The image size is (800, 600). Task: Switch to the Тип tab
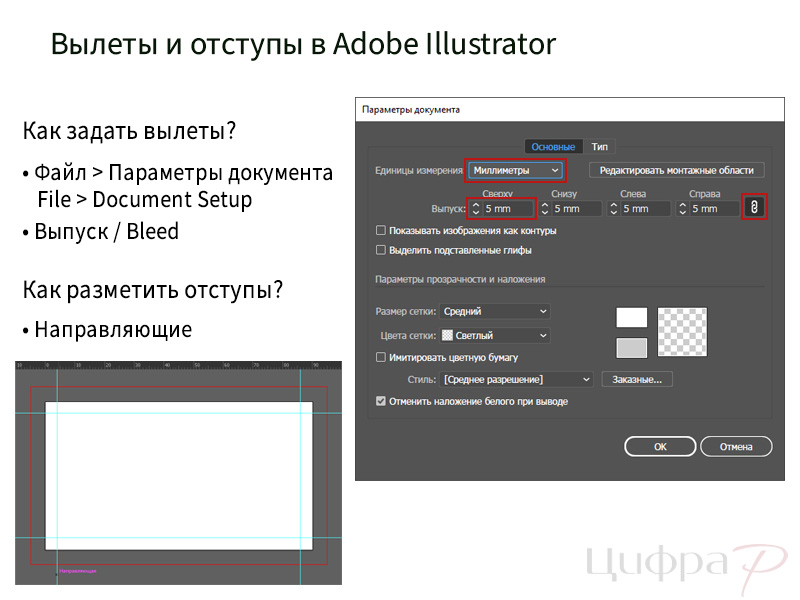(599, 147)
